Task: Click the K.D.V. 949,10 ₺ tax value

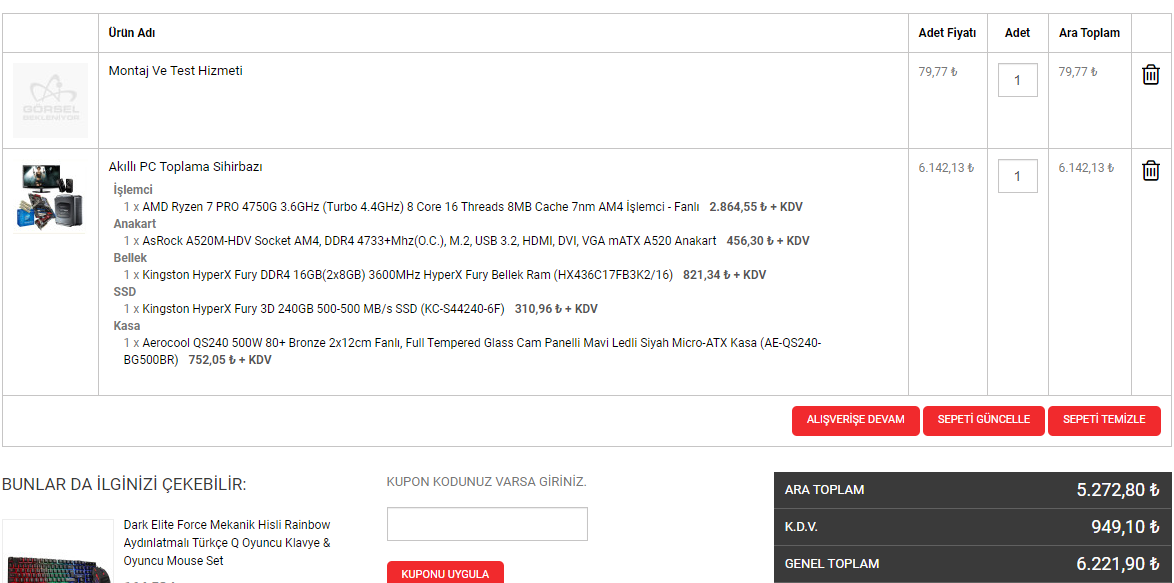Action: [x=1125, y=527]
